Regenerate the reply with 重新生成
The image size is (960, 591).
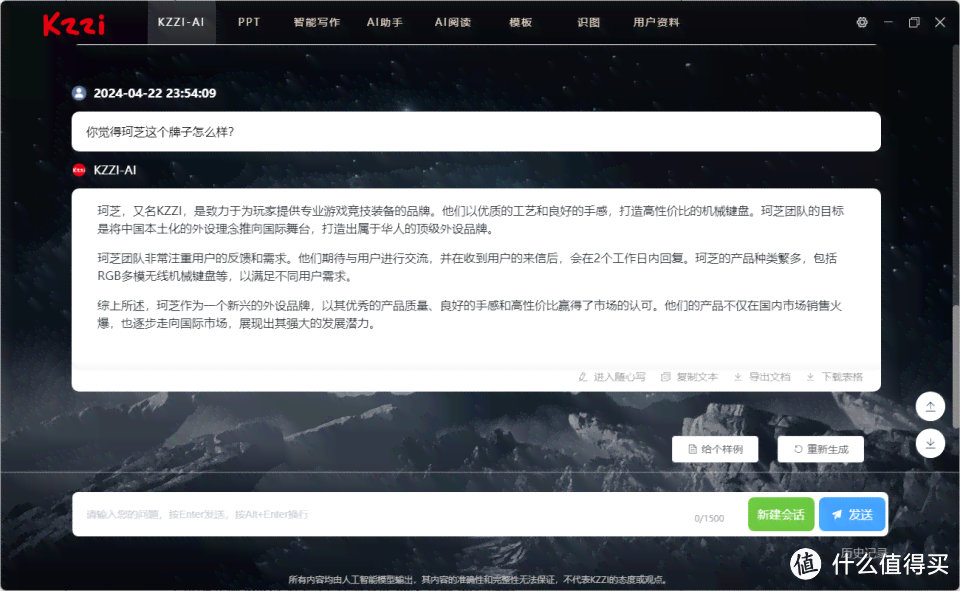820,449
